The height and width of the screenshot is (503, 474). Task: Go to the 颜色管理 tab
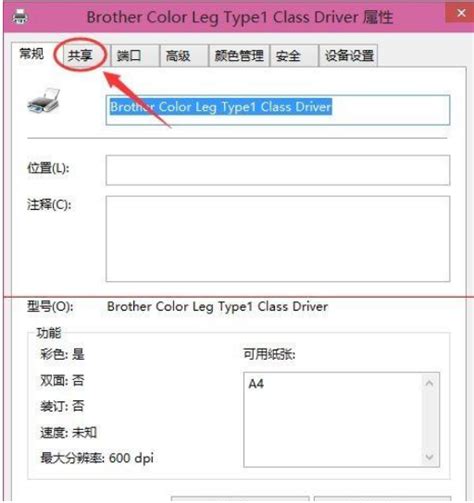[x=239, y=55]
